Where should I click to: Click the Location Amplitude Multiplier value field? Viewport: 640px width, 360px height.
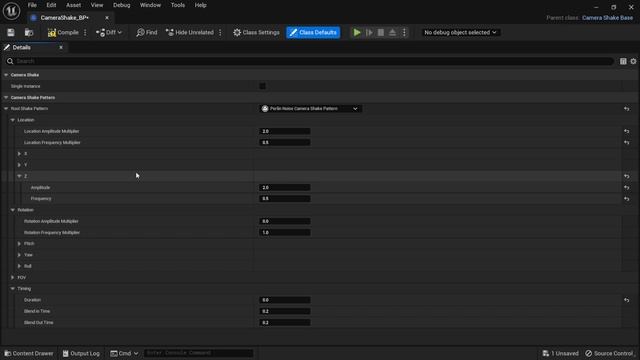(284, 131)
